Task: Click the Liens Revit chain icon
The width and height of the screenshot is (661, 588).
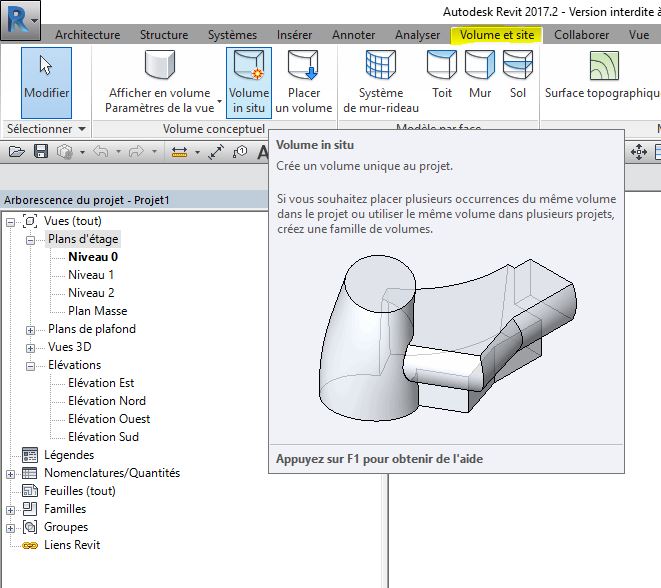Action: tap(30, 545)
